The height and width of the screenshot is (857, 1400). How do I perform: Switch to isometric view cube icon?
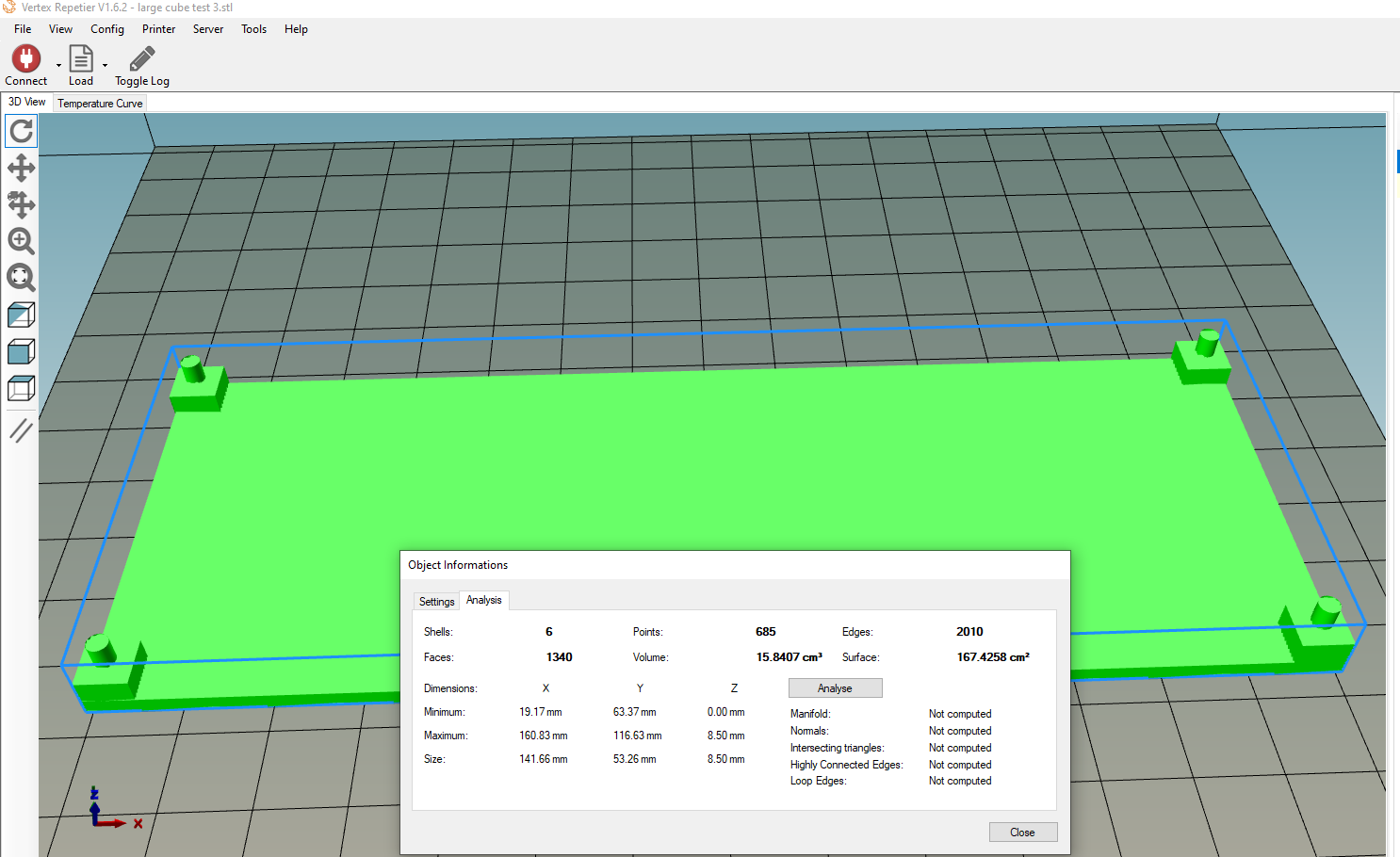[x=21, y=315]
